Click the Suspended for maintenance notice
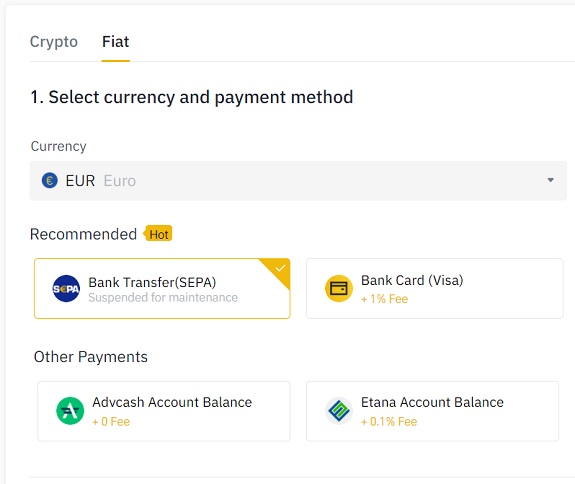Viewport: 575px width, 484px height. click(163, 297)
